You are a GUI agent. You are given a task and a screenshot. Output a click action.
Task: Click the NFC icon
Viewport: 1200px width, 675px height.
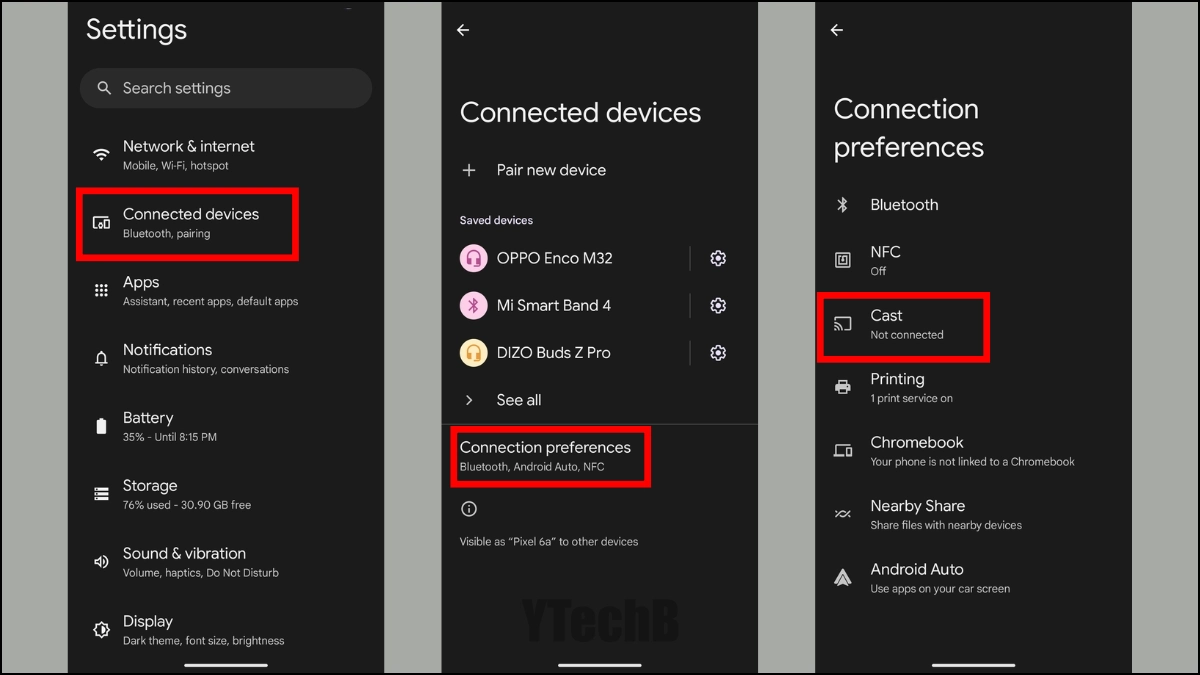pyautogui.click(x=843, y=260)
